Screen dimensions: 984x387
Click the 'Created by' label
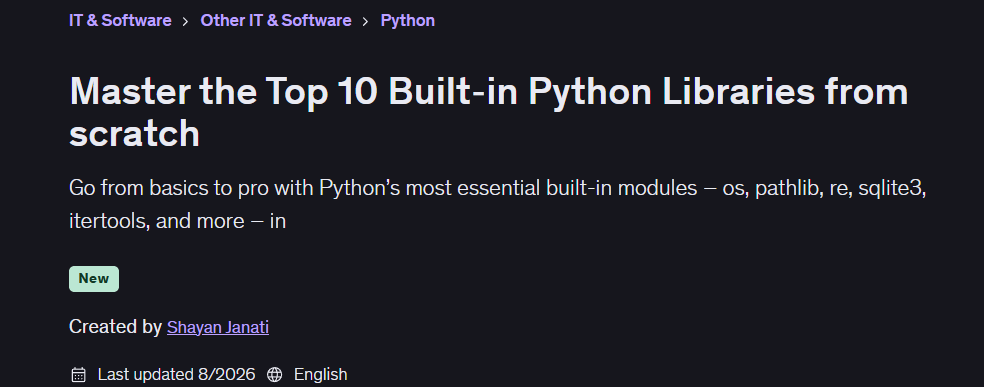pos(115,327)
